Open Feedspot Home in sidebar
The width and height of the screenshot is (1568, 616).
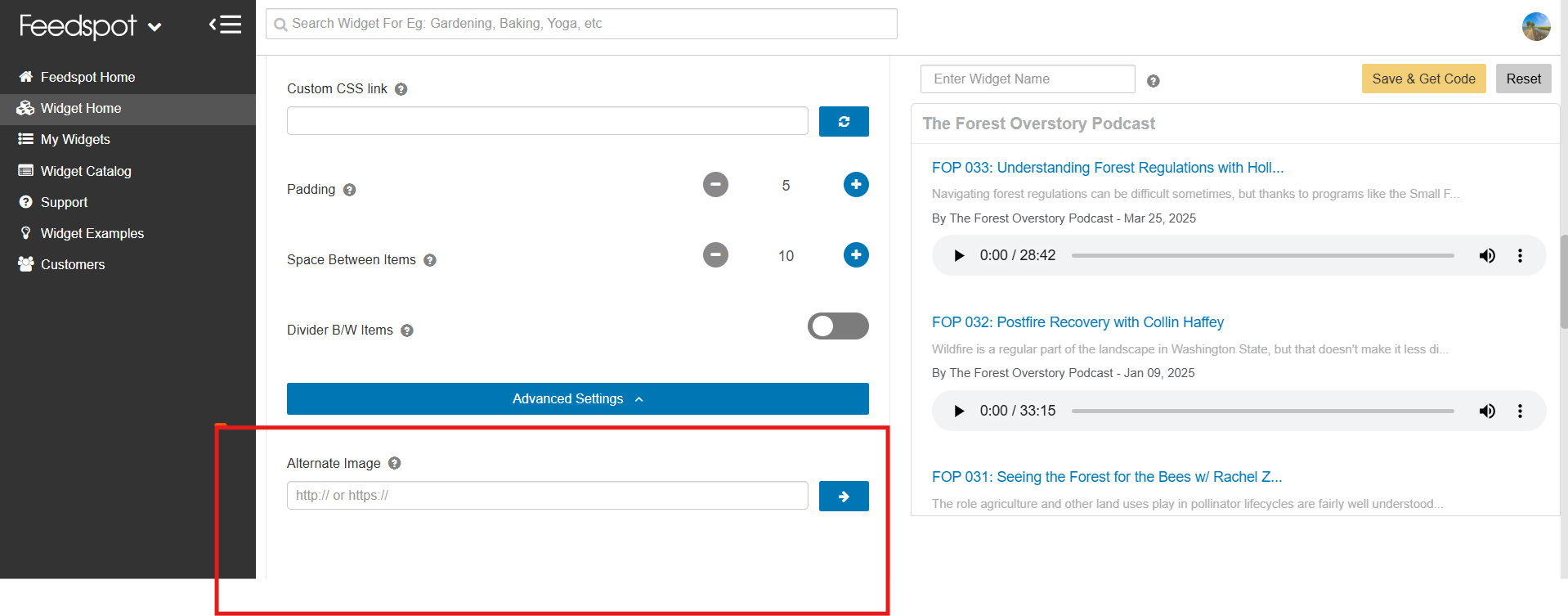pos(87,77)
